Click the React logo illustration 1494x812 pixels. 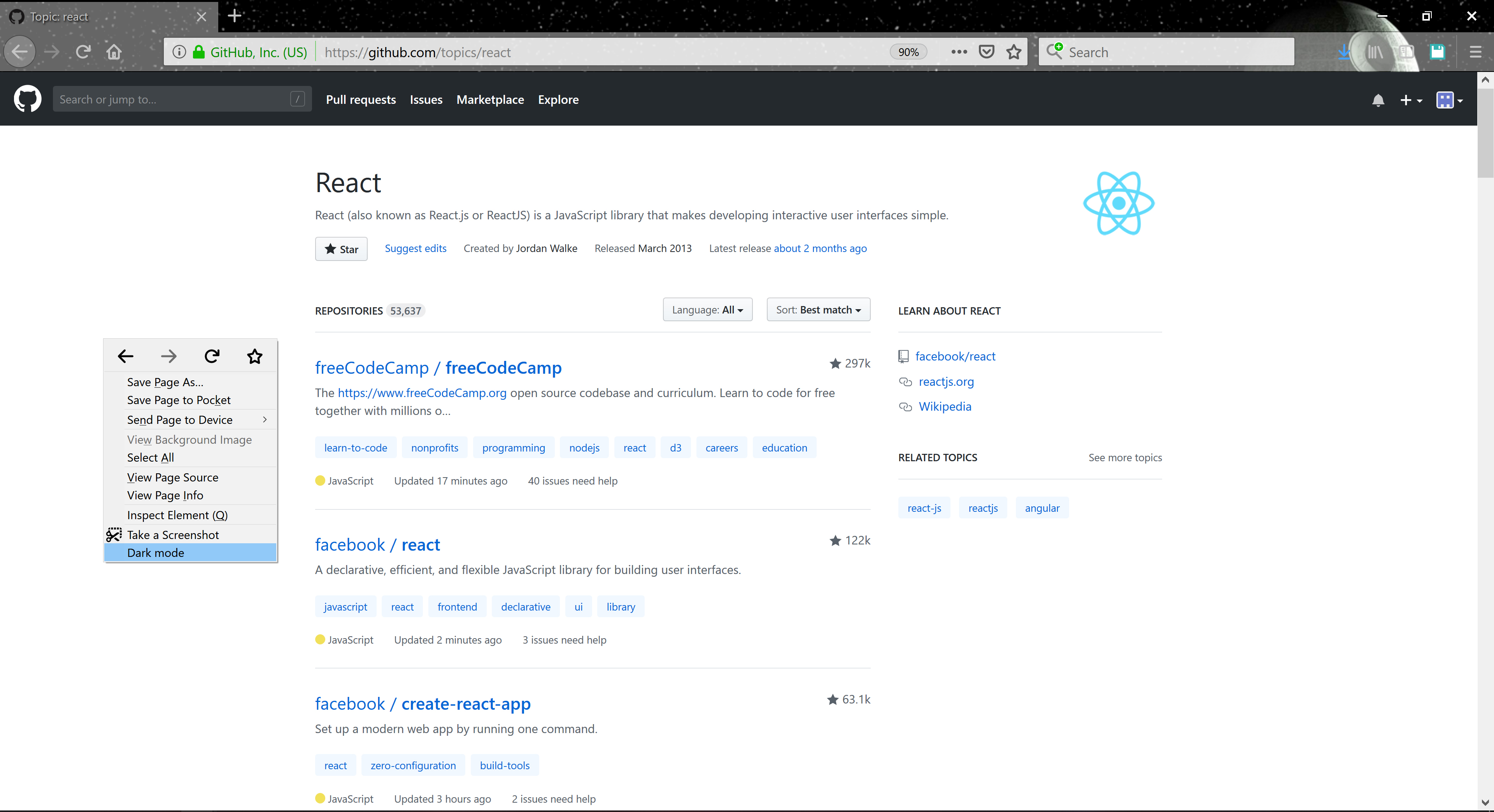1118,203
